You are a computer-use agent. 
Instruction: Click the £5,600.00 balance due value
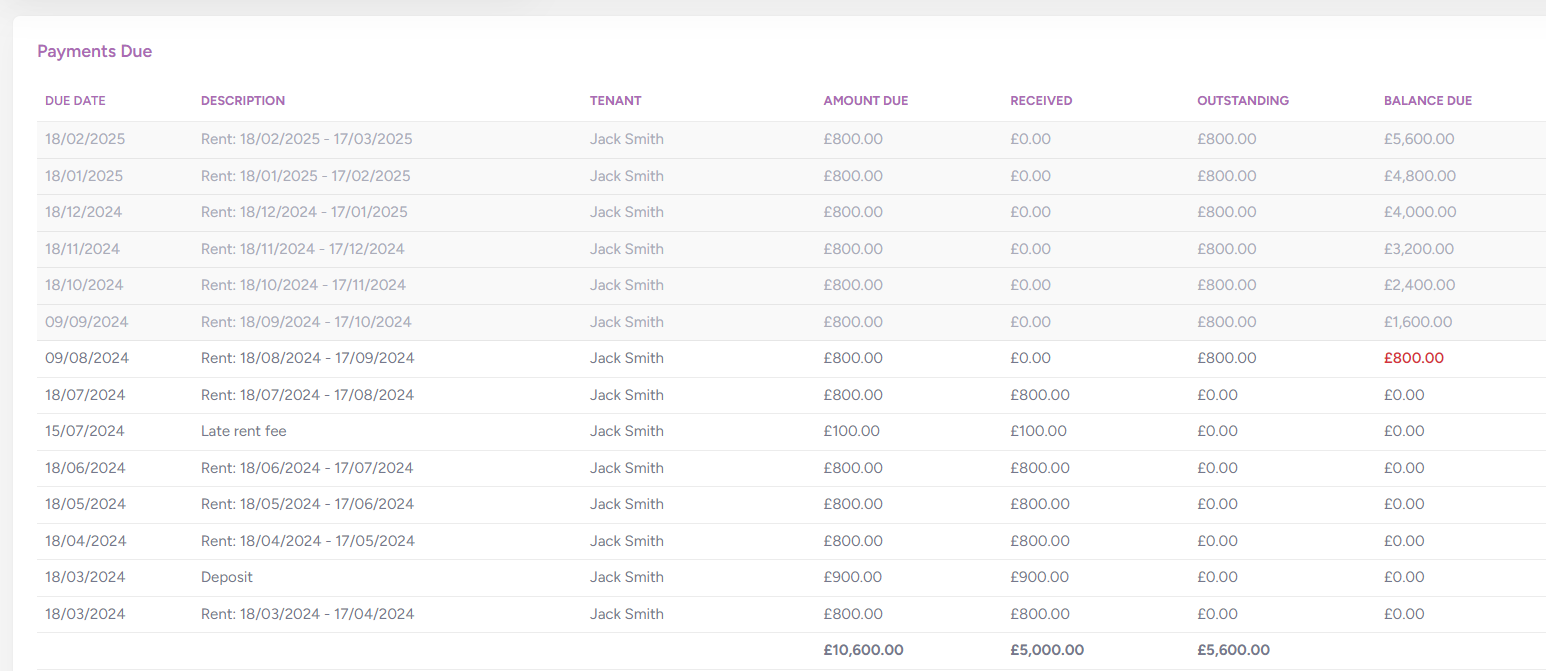click(1419, 139)
